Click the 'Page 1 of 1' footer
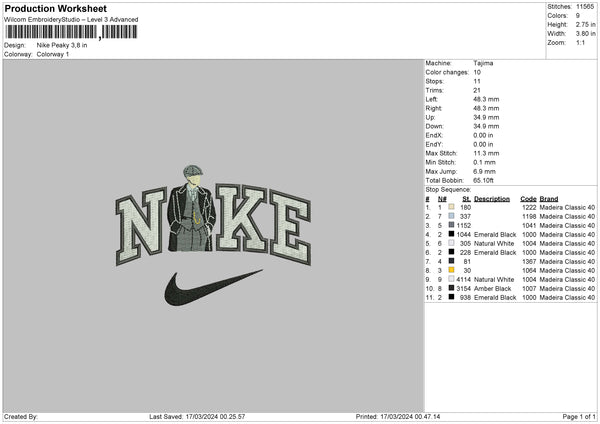 point(579,417)
